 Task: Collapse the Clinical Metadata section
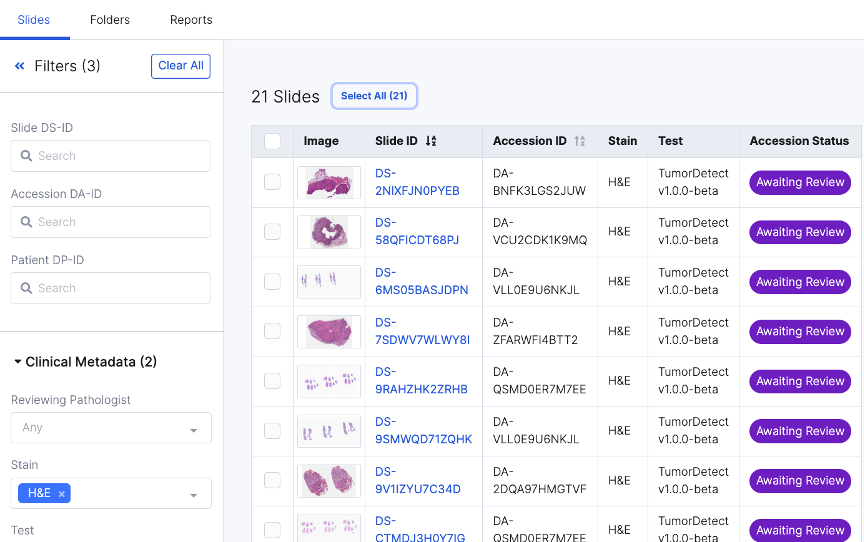click(18, 362)
